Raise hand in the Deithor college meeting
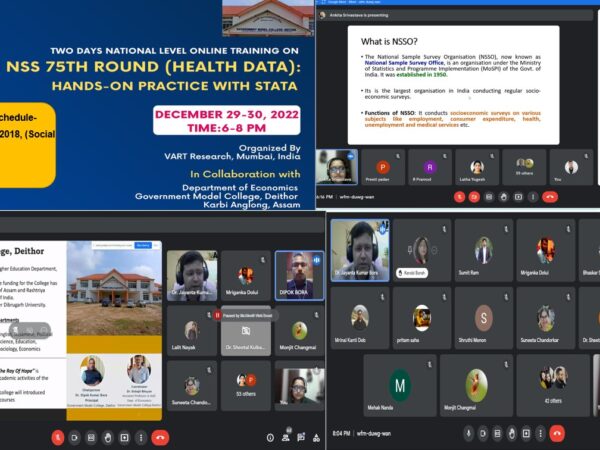The height and width of the screenshot is (450, 600). (x=108, y=437)
